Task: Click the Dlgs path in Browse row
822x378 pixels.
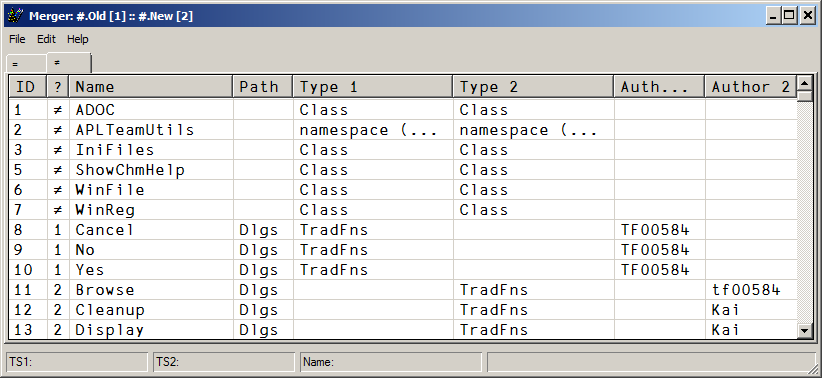Action: 258,289
